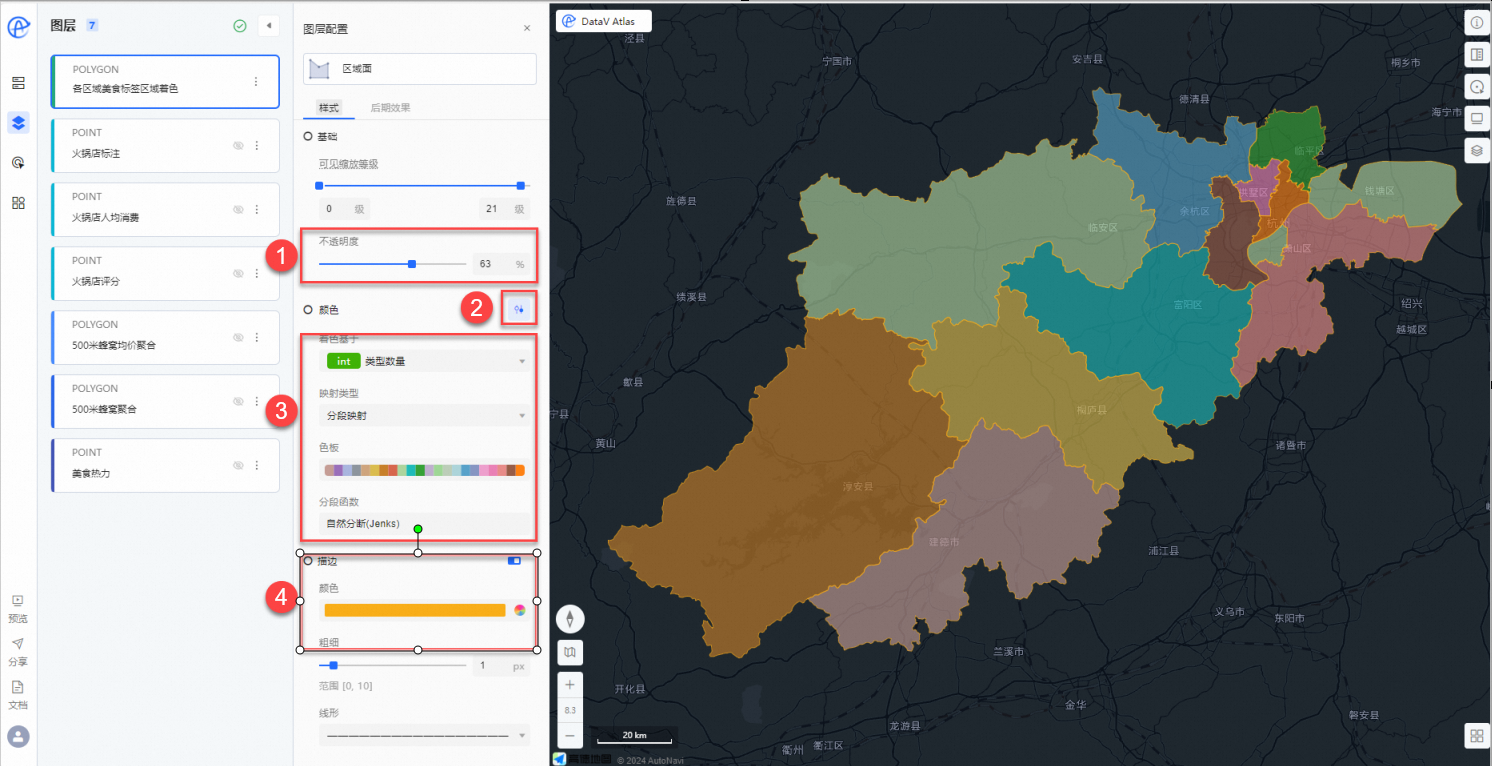Open the user account avatar
This screenshot has height=766, width=1492.
click(x=18, y=736)
